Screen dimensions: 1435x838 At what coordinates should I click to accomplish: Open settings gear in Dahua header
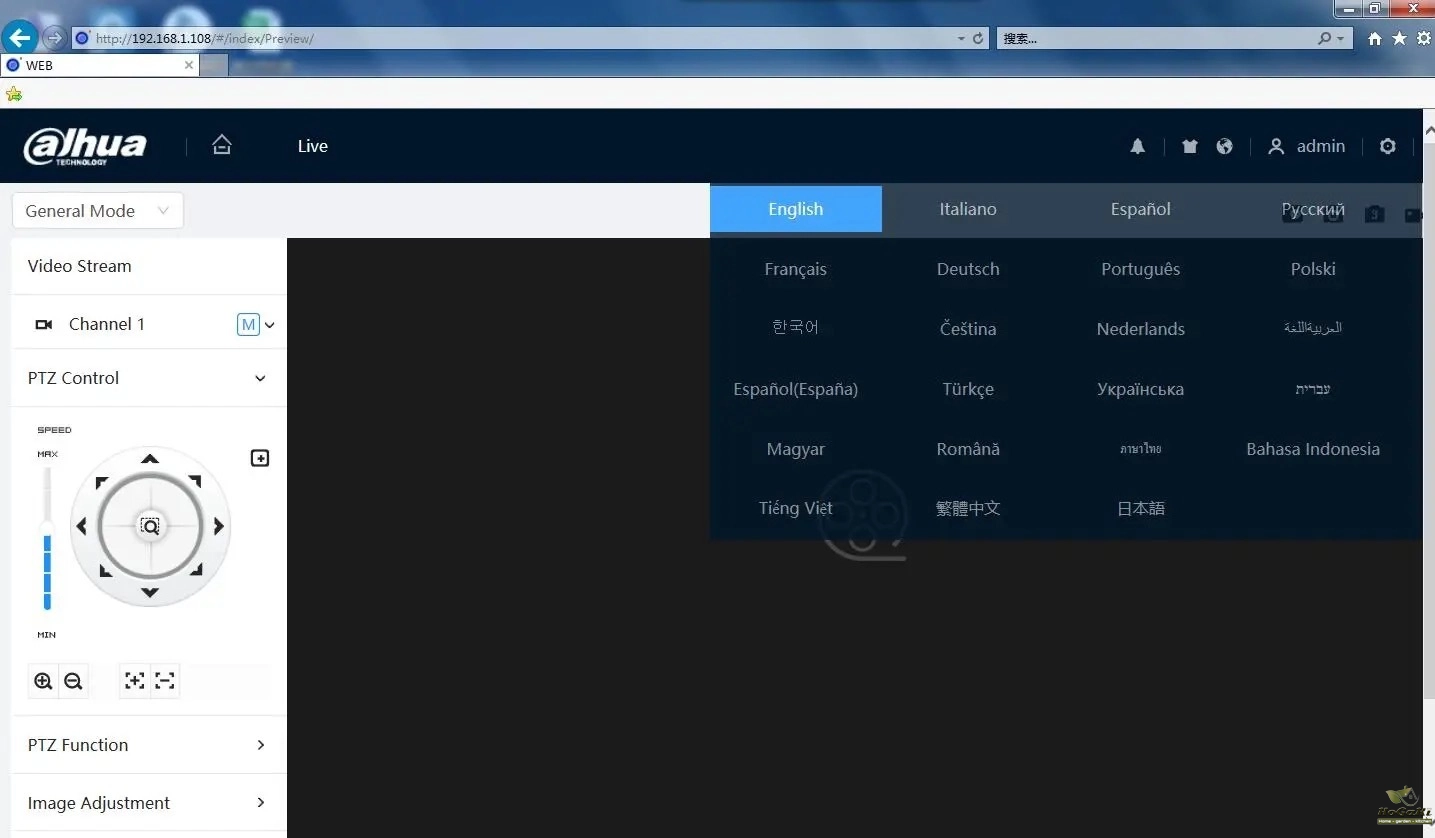coord(1387,146)
